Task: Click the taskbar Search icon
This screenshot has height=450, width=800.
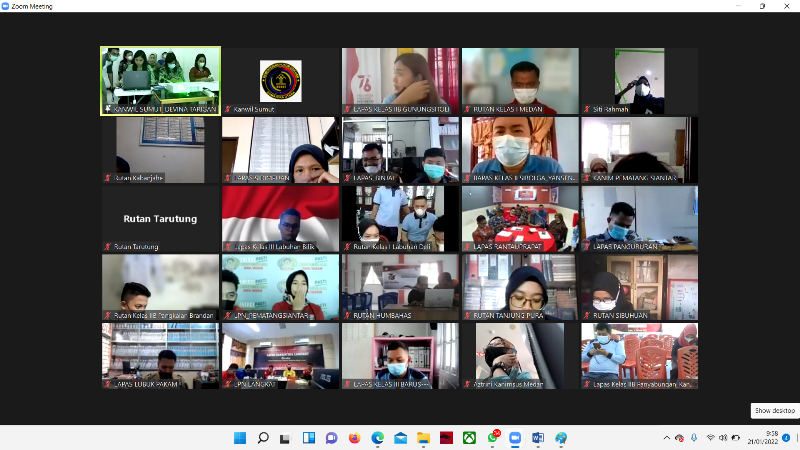Action: 263,438
